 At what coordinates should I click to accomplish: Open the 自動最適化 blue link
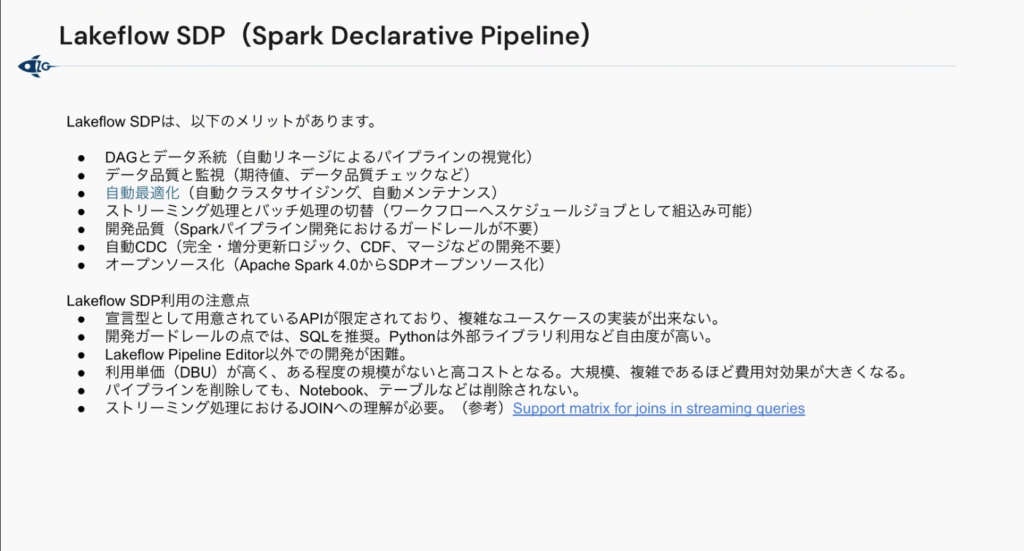tap(142, 192)
